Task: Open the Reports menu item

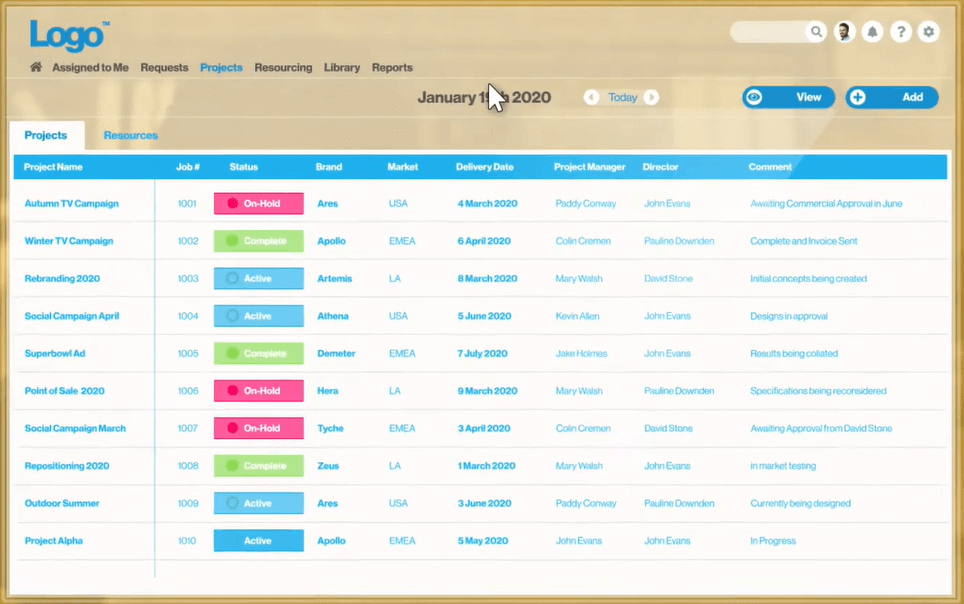Action: click(392, 68)
